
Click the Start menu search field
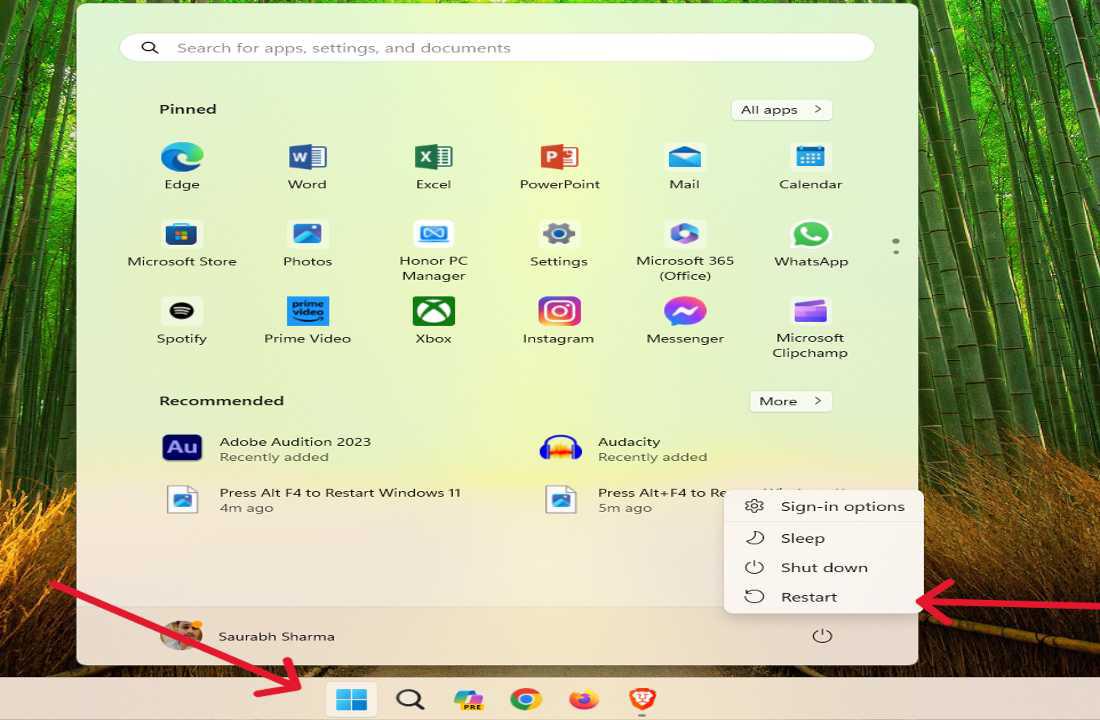[497, 48]
